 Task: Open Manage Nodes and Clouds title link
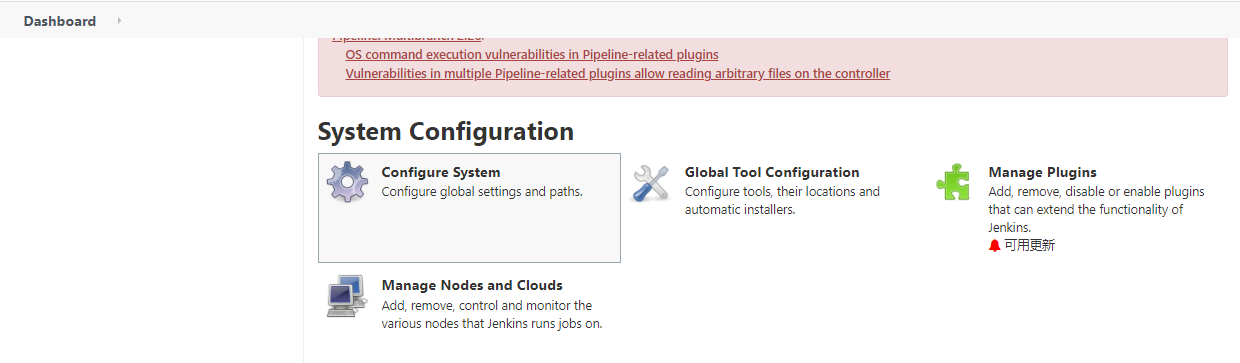tap(472, 285)
